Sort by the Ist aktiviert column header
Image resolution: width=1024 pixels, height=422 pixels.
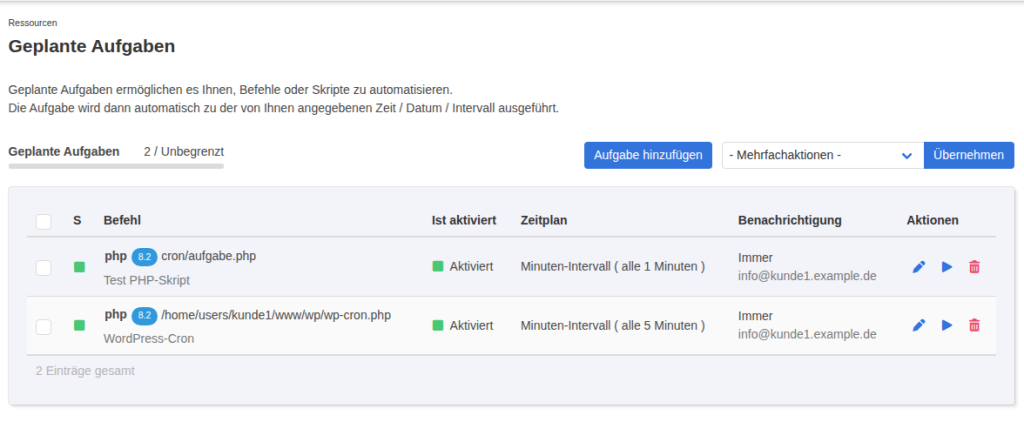pos(464,220)
